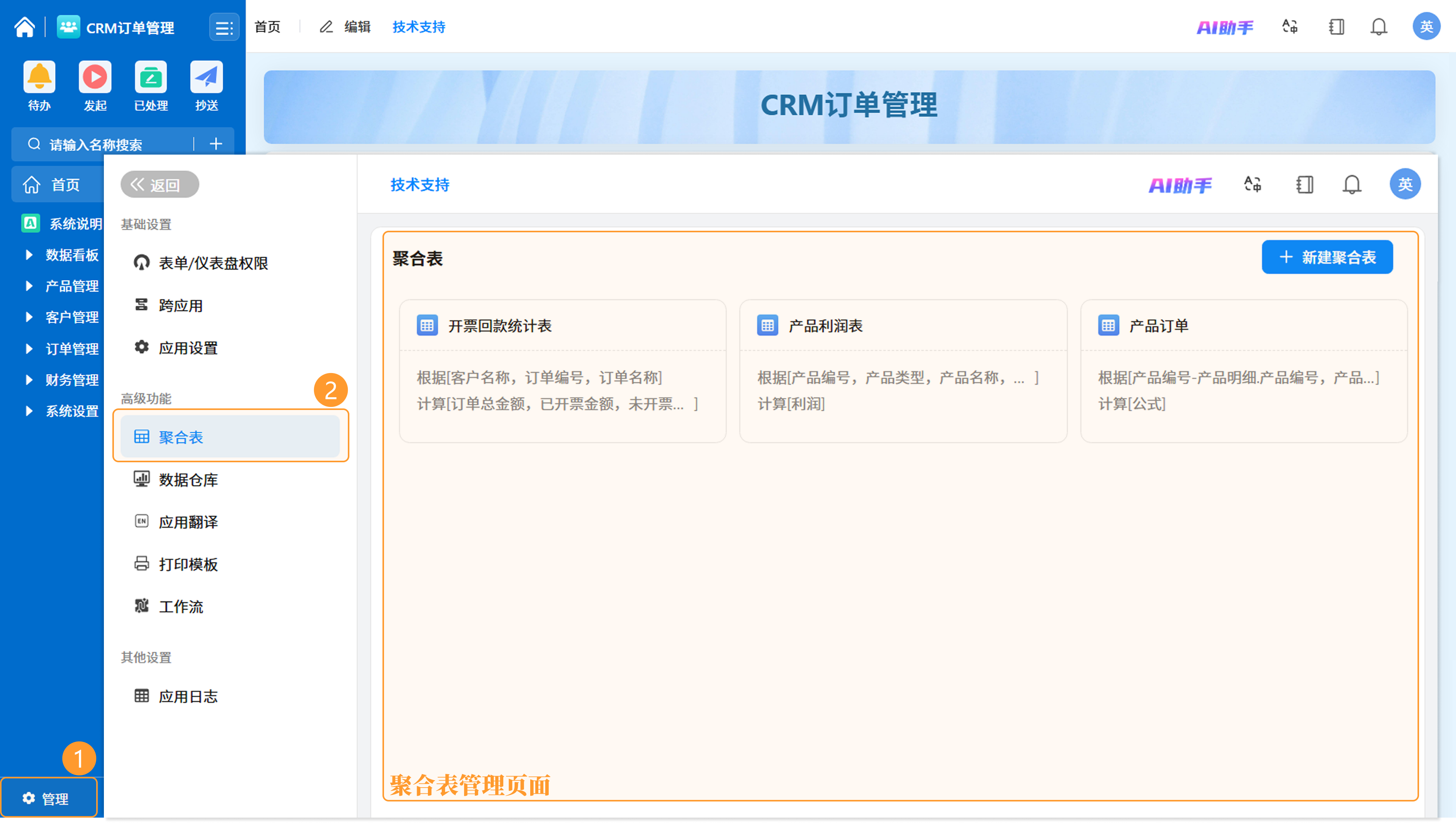Click CRM订单管理 banner image

(849, 106)
